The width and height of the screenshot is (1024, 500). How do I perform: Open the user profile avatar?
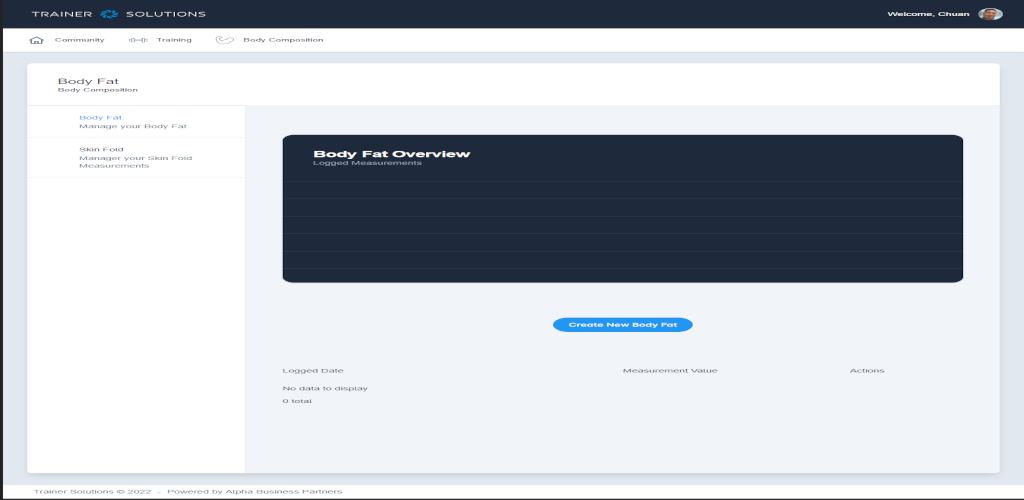coord(990,14)
